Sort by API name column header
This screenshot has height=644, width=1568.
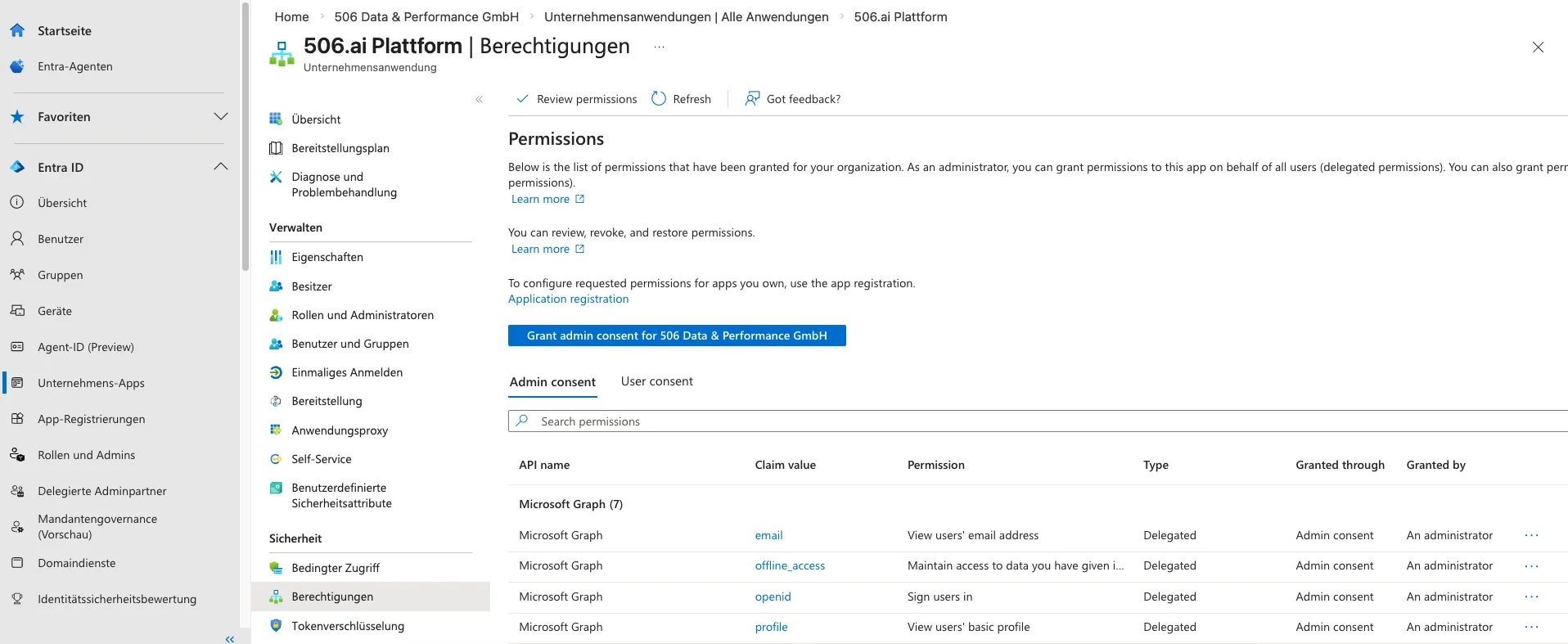[x=544, y=465]
